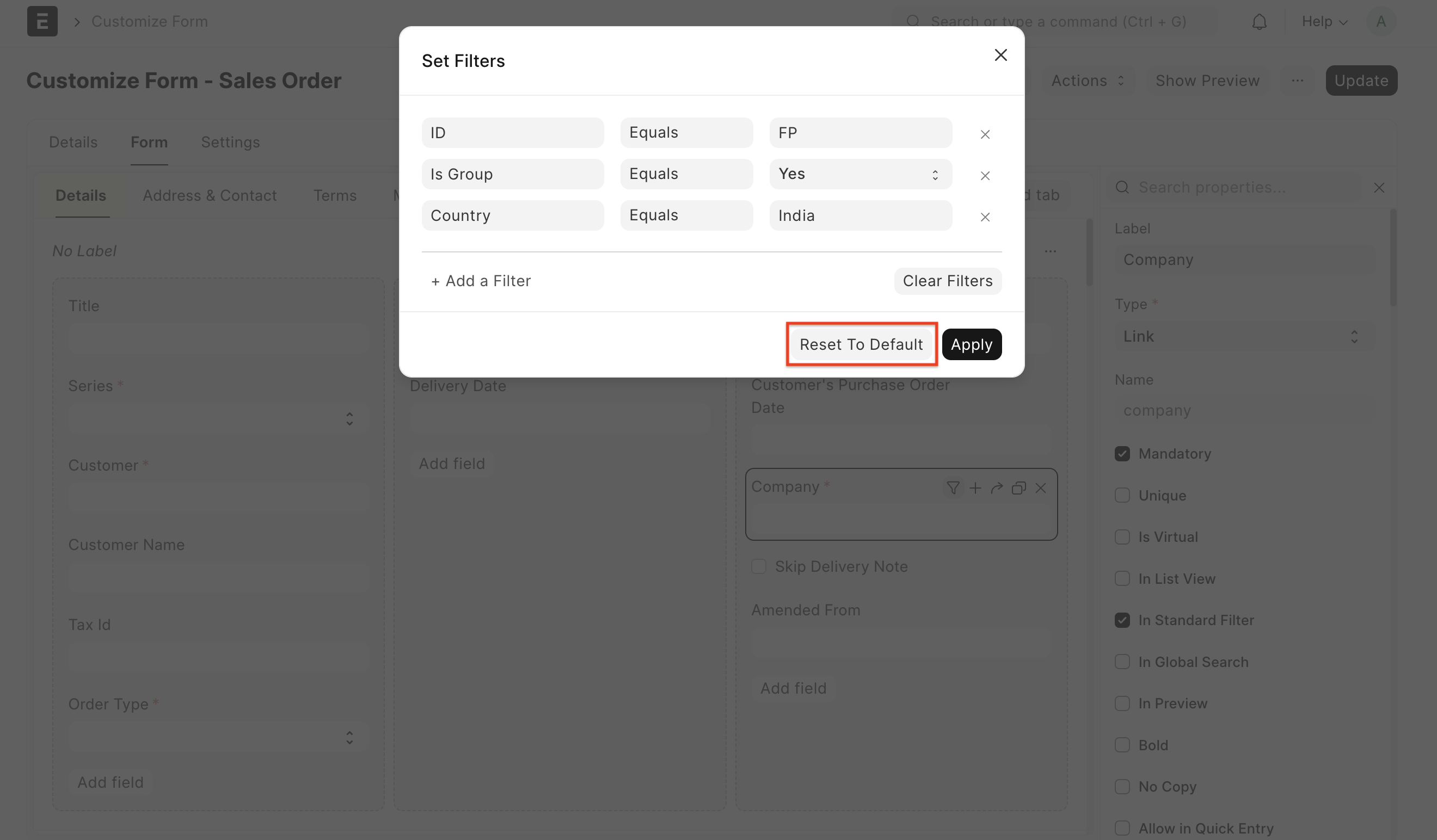1437x840 pixels.
Task: Remove the Country filter row
Action: pos(985,217)
